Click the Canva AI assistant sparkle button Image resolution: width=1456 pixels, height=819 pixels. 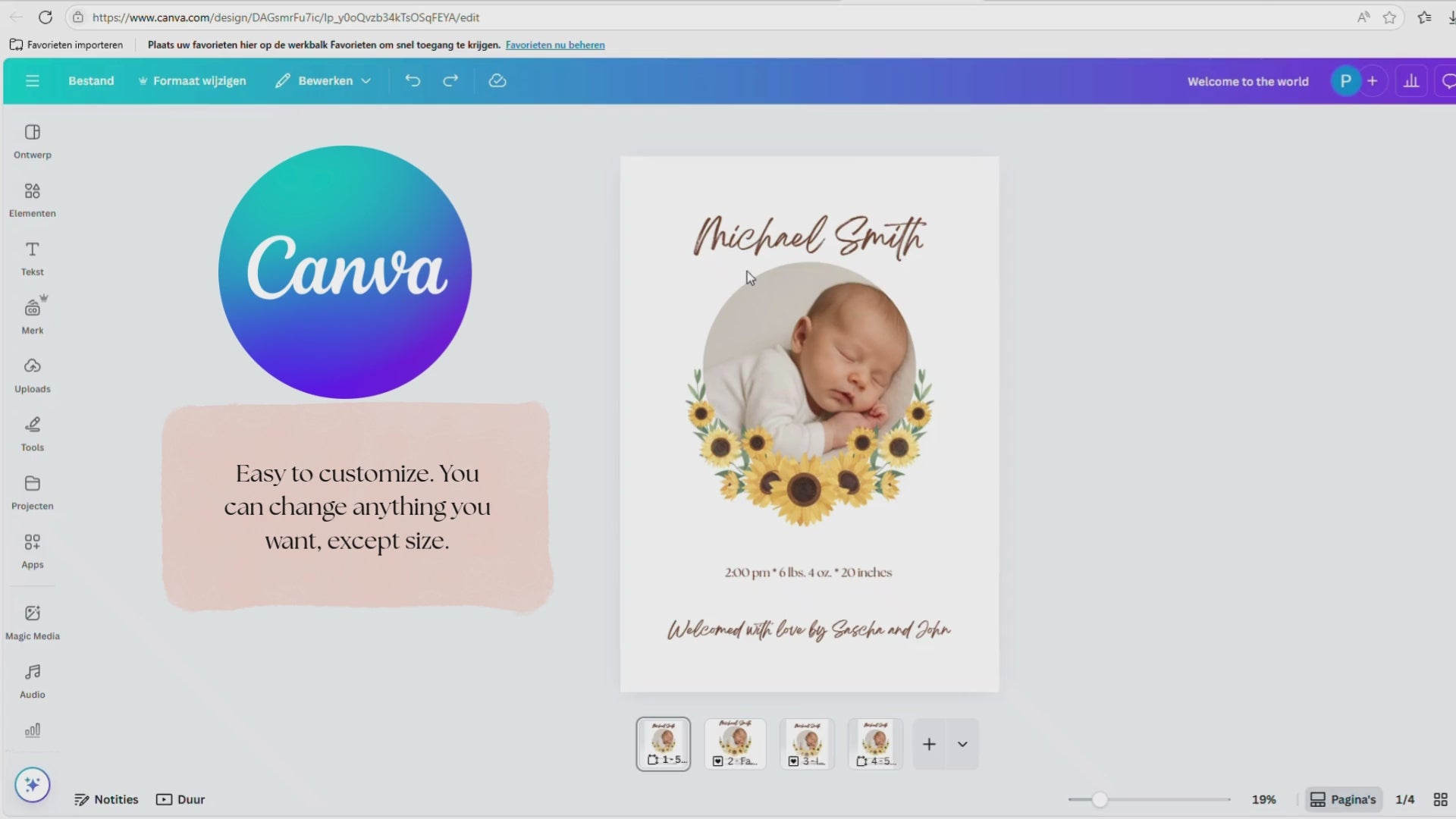click(x=32, y=784)
